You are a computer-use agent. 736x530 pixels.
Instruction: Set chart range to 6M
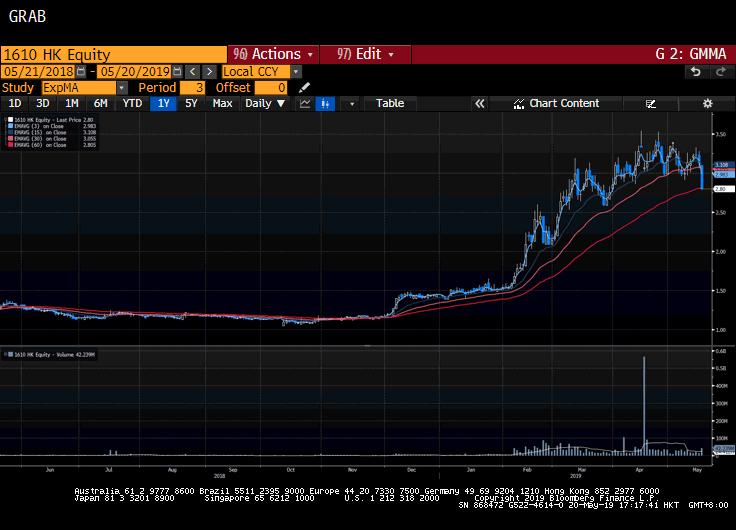(x=101, y=104)
